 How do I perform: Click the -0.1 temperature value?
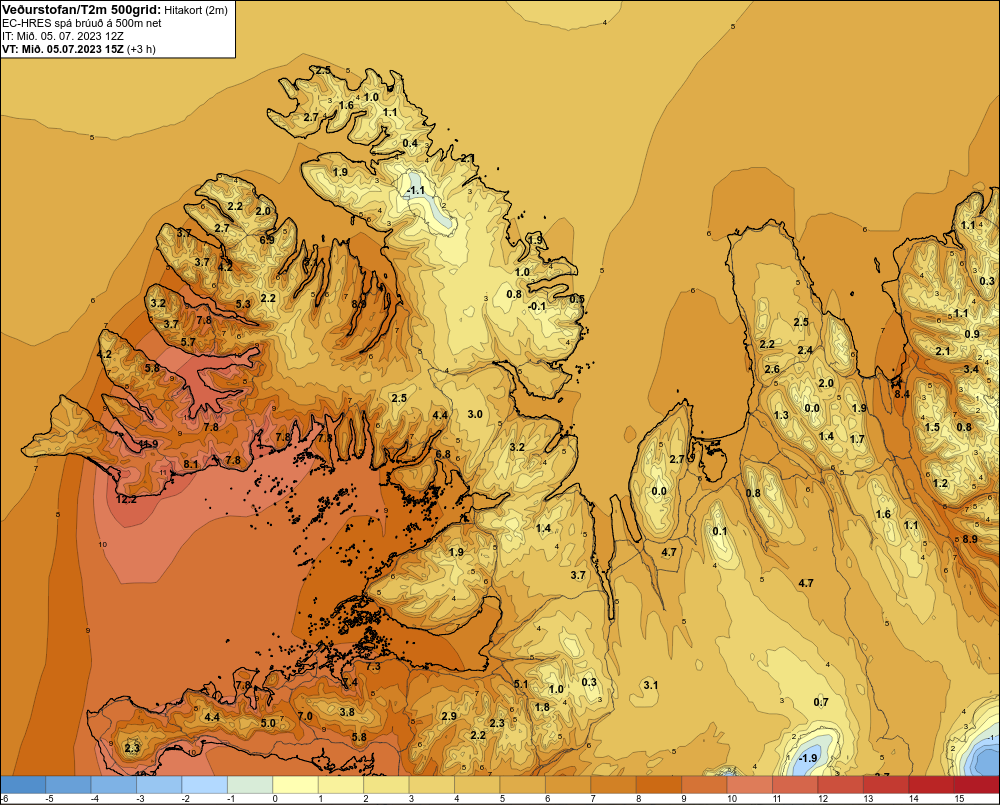tap(537, 306)
